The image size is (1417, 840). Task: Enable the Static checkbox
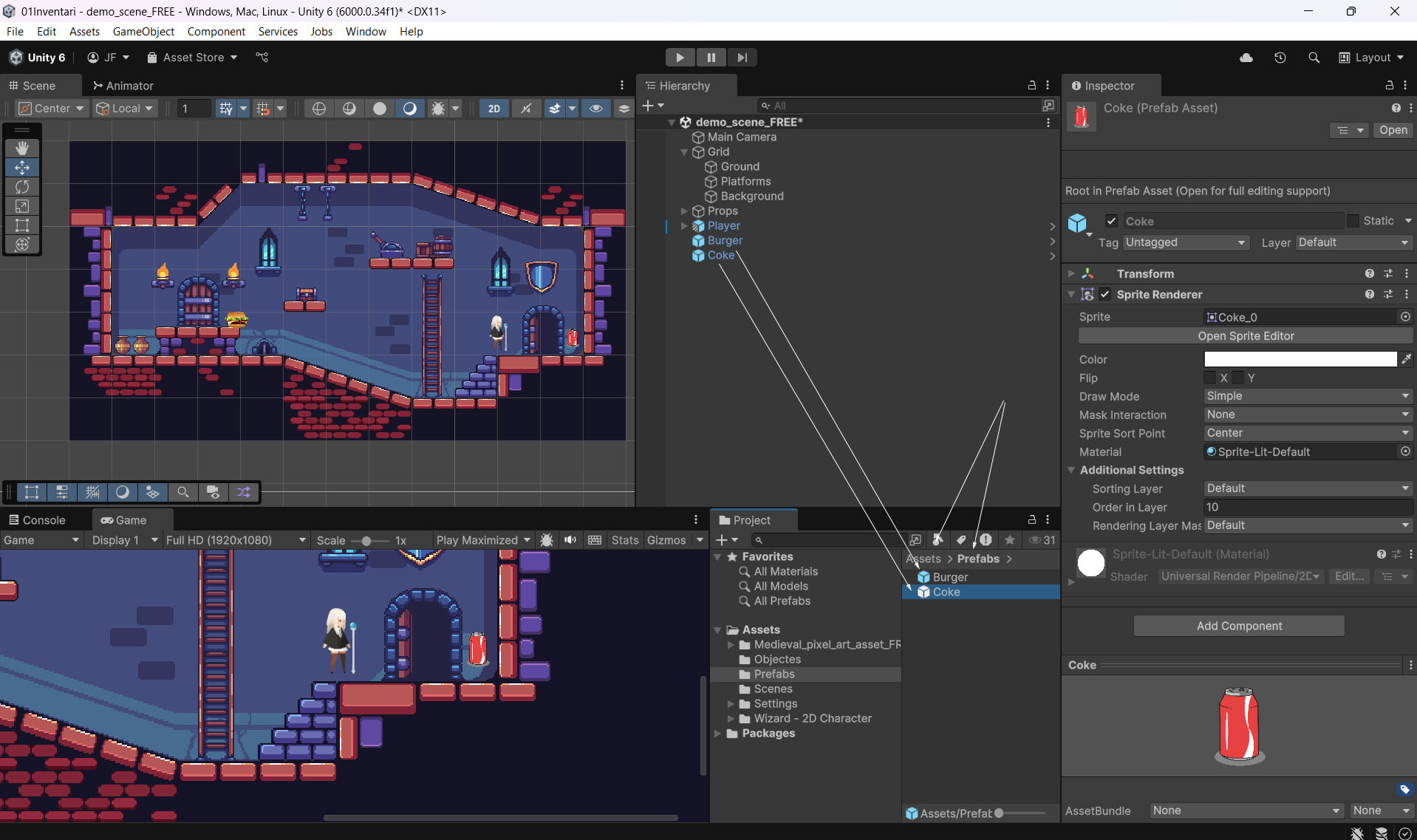pos(1353,221)
